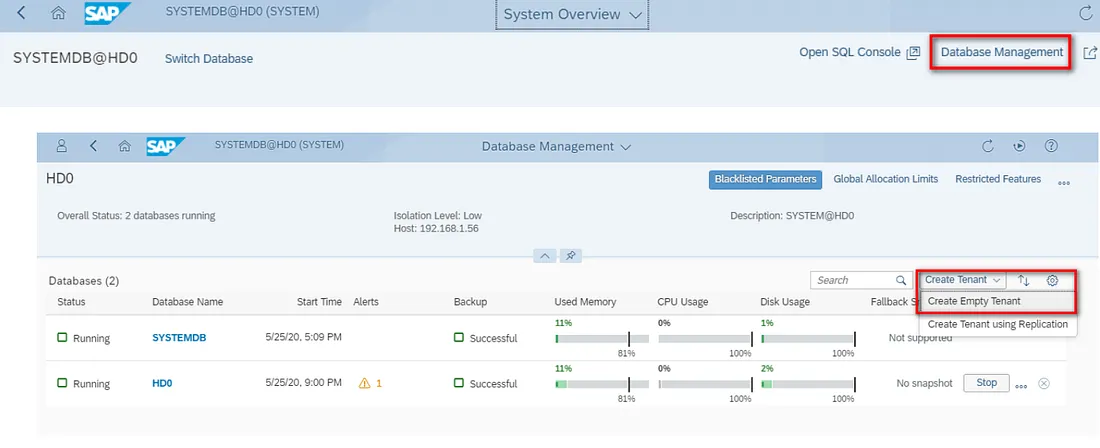1100x448 pixels.
Task: Click the home icon in the System Overview bar
Action: click(x=59, y=13)
